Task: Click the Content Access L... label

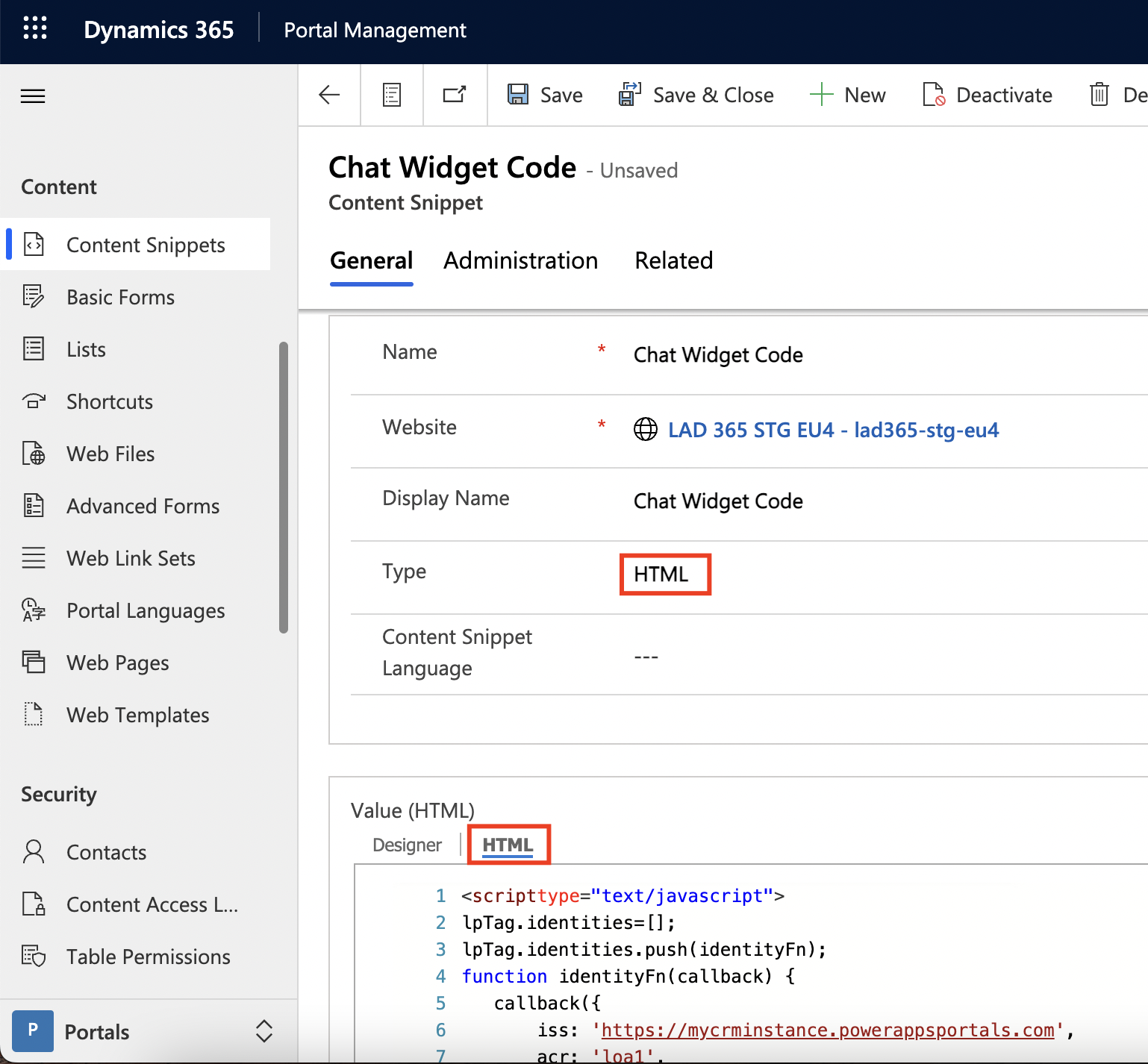Action: tap(152, 904)
